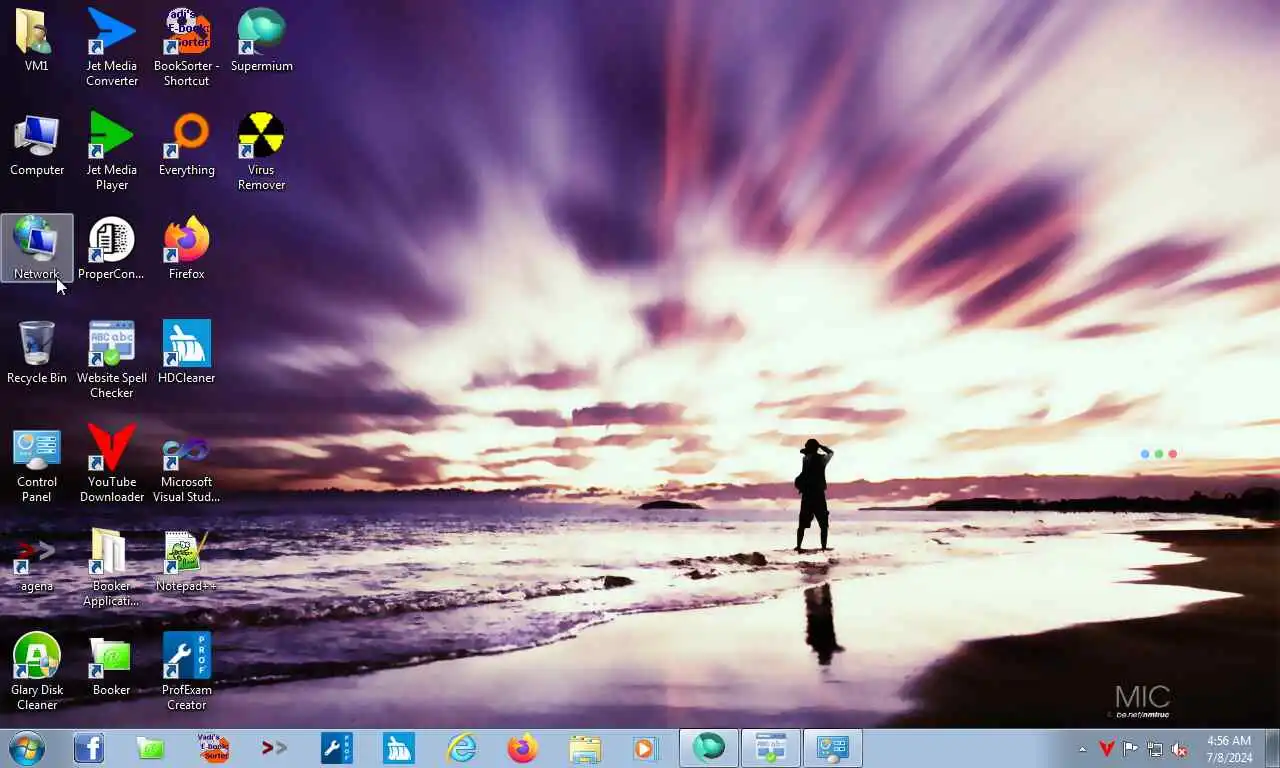Show hidden system tray icons
The height and width of the screenshot is (768, 1280).
1082,749
